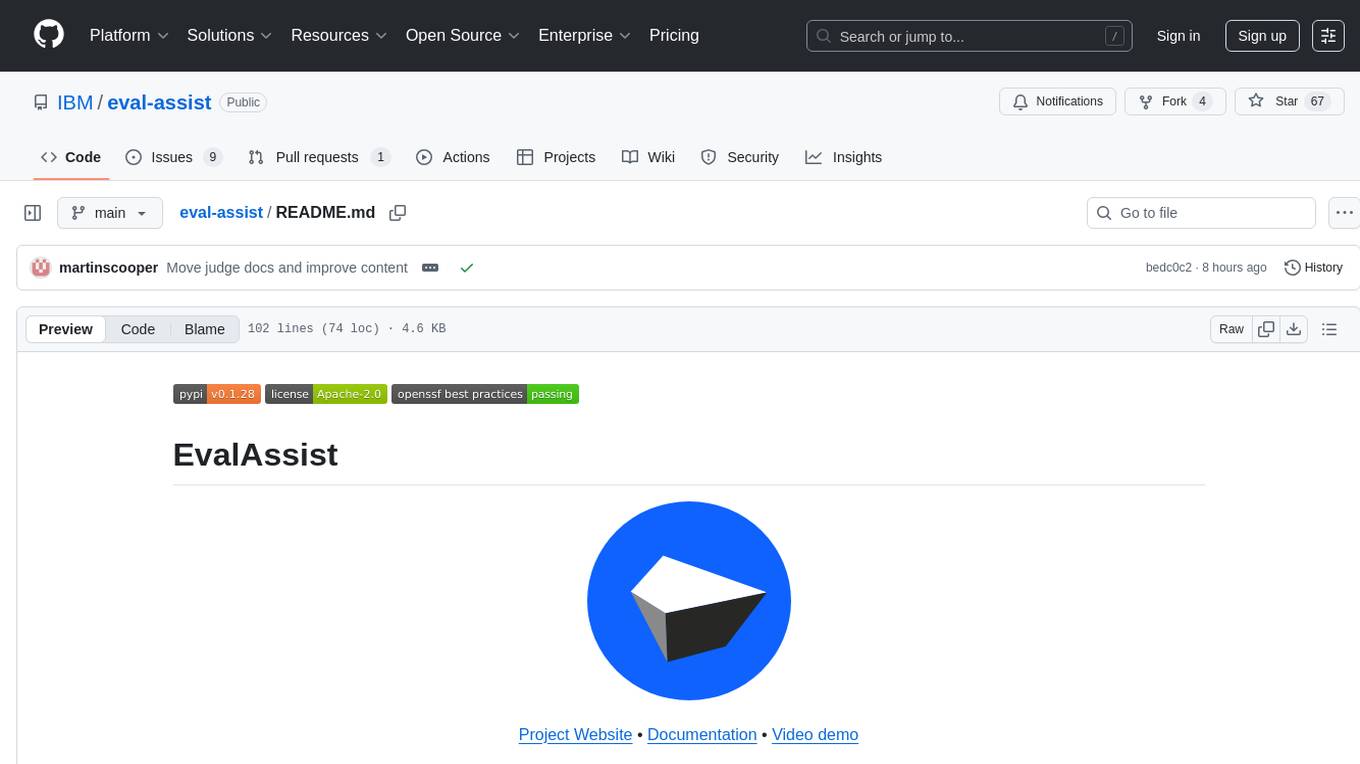
Task: Click the Notifications bell button
Action: 1058,101
